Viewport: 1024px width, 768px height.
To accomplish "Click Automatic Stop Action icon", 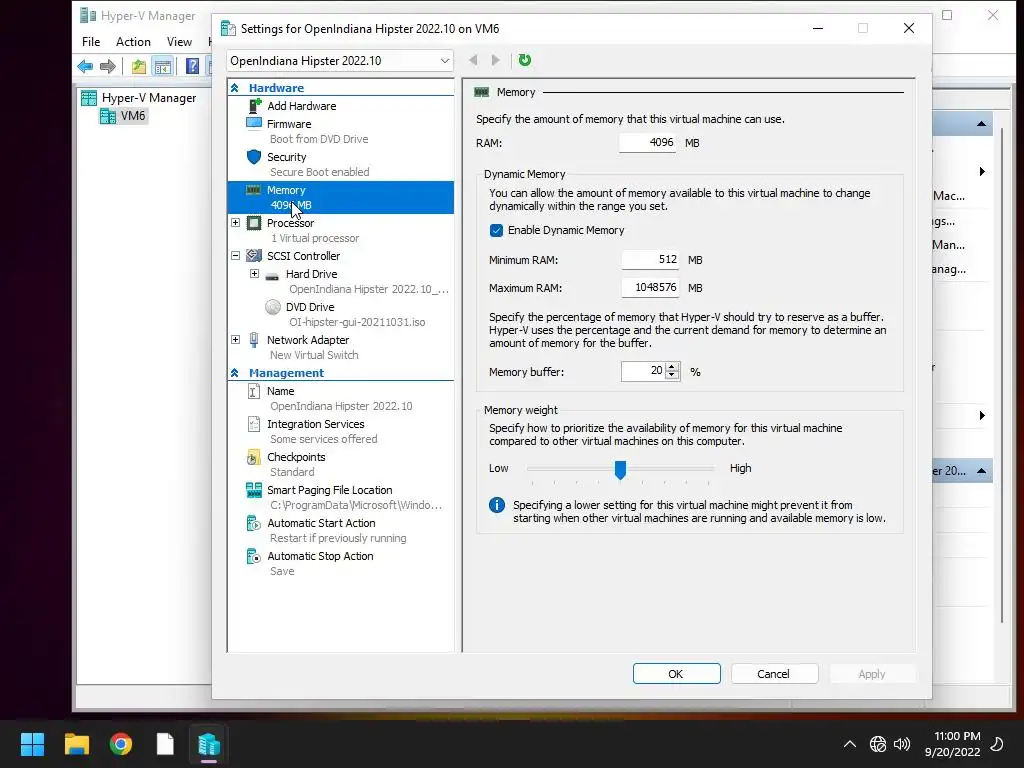I will pos(253,556).
